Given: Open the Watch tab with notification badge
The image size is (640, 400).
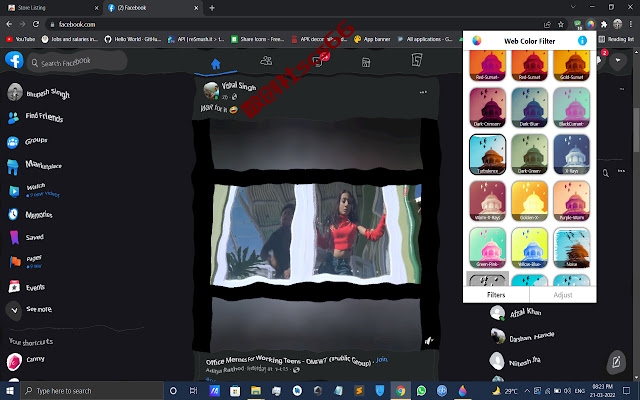Looking at the screenshot, I should [x=318, y=60].
